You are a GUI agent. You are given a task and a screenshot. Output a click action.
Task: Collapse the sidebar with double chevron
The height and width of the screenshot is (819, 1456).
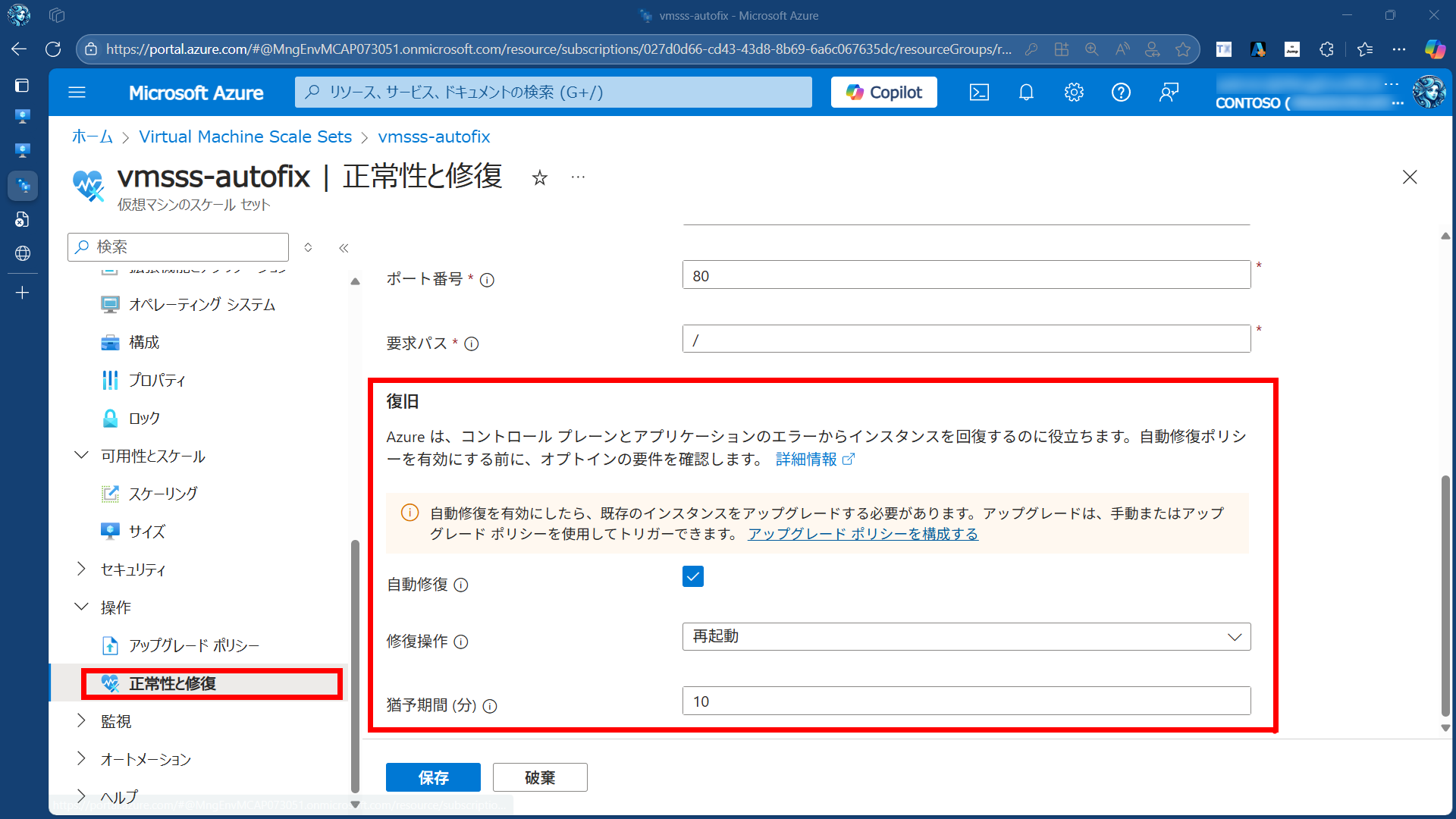[344, 248]
